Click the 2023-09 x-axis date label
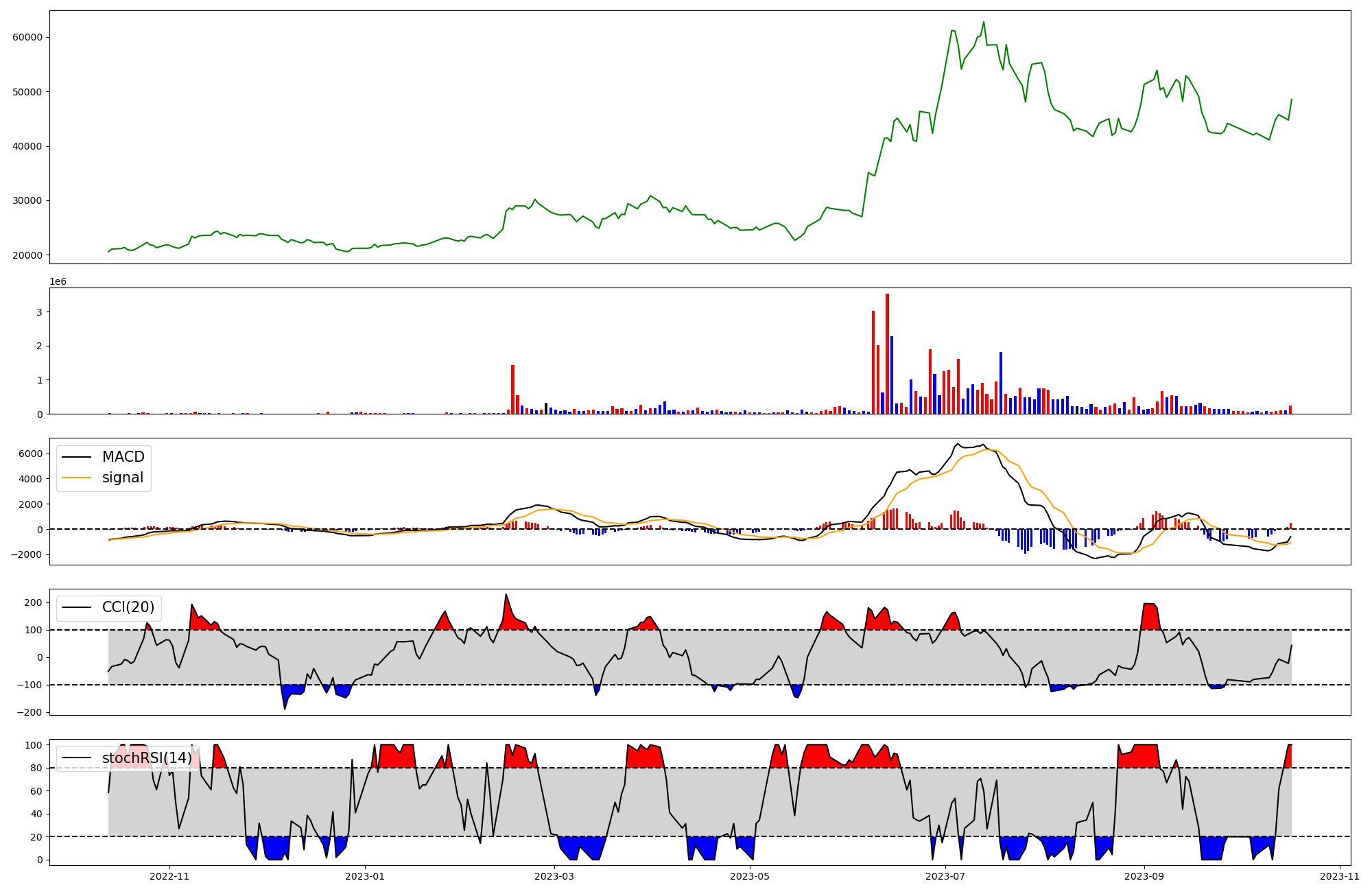Image resolution: width=1372 pixels, height=892 pixels. coord(1144,876)
